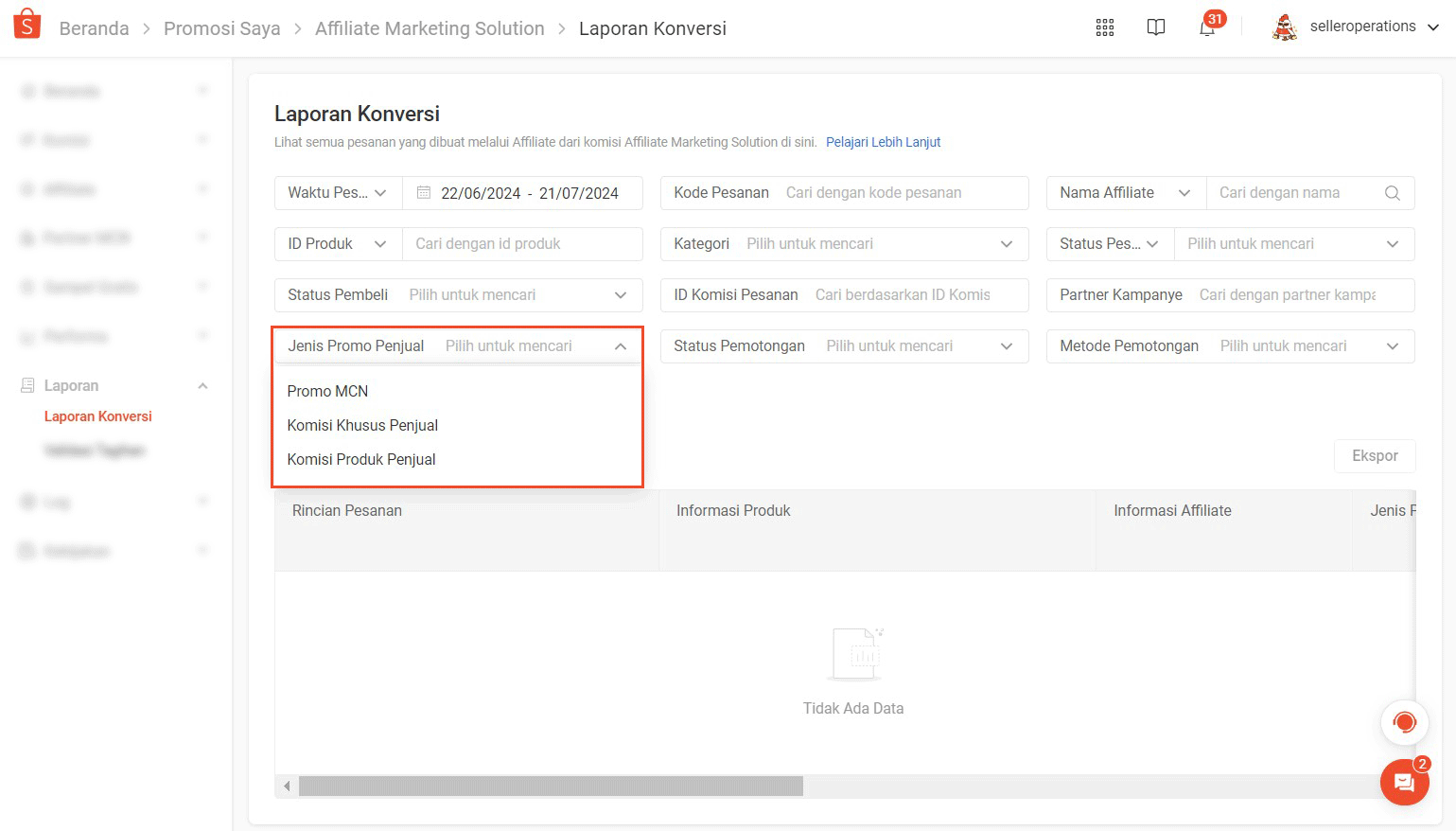The width and height of the screenshot is (1456, 831).
Task: Choose Komisi Produk Penjual option
Action: (x=361, y=459)
